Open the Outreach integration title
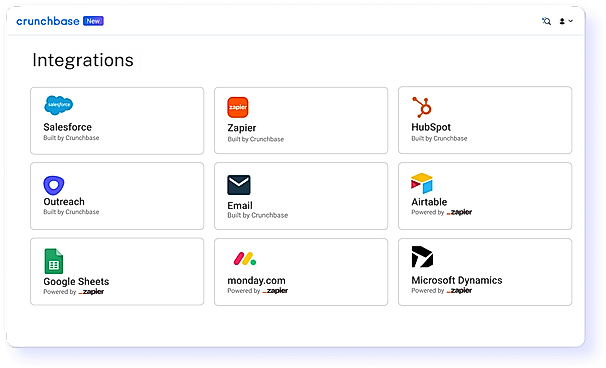This screenshot has height=368, width=606. (64, 202)
